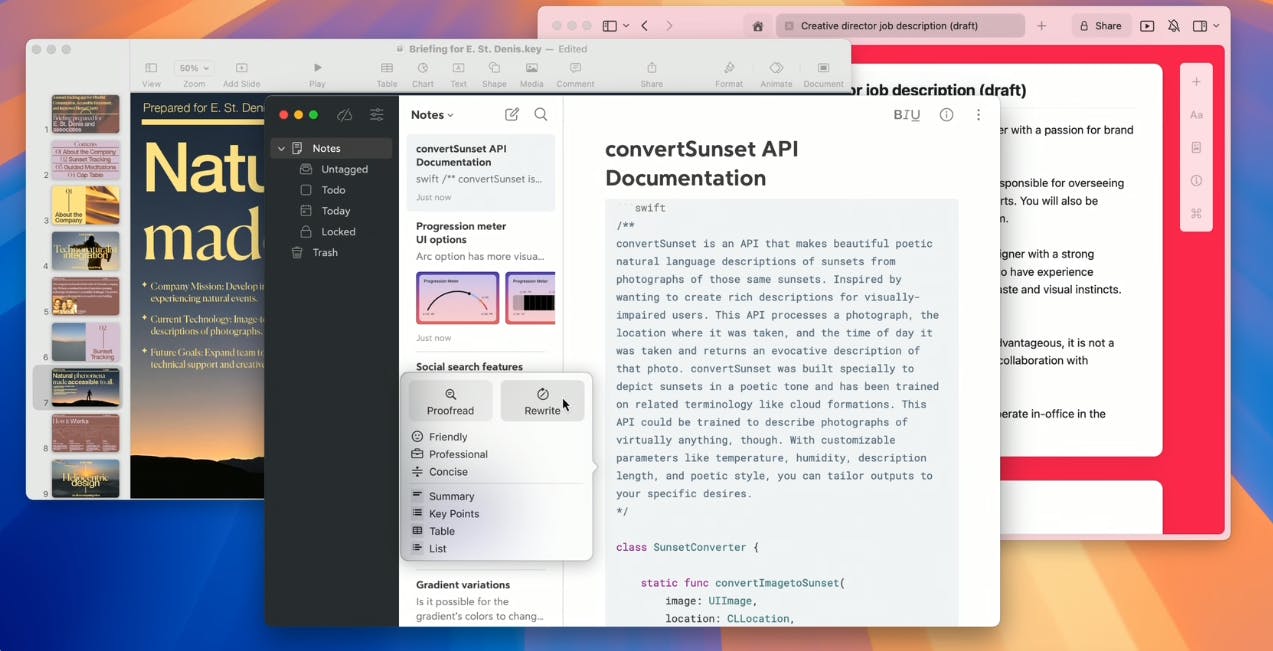Click Share in the Keynote toolbar

tap(651, 74)
